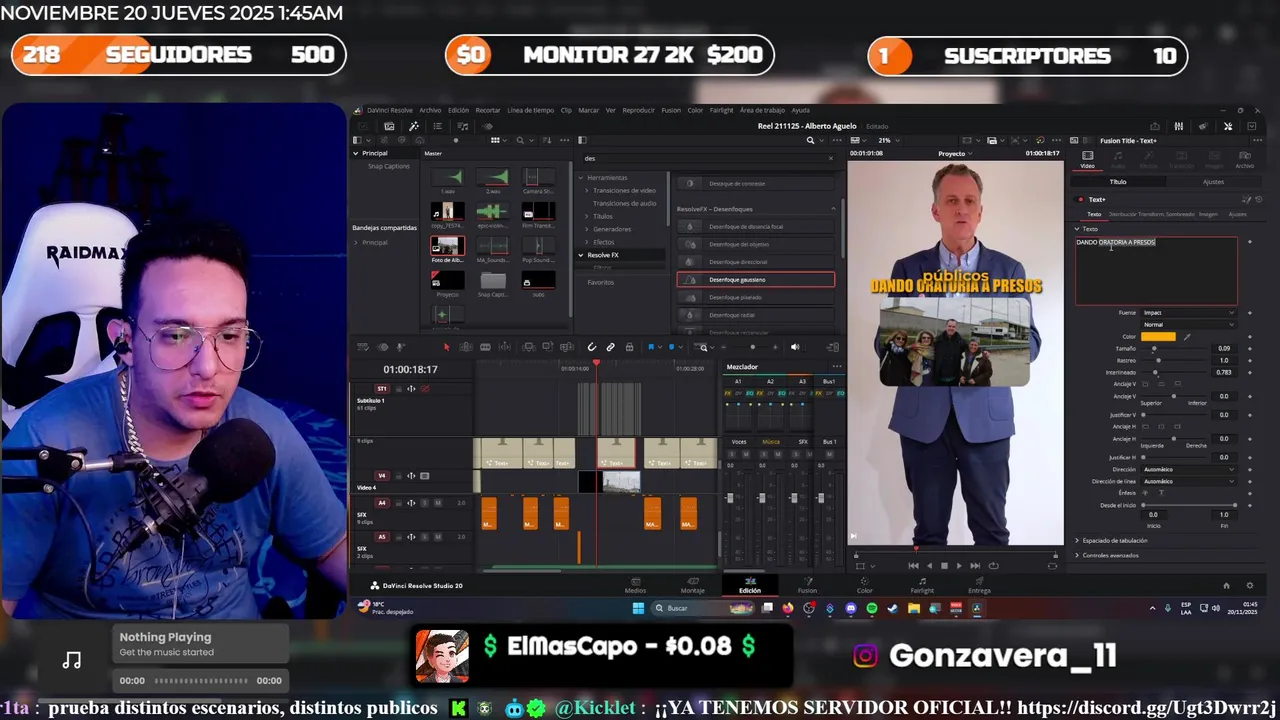
Task: Collapse the Resolve FX category
Action: tap(580, 255)
